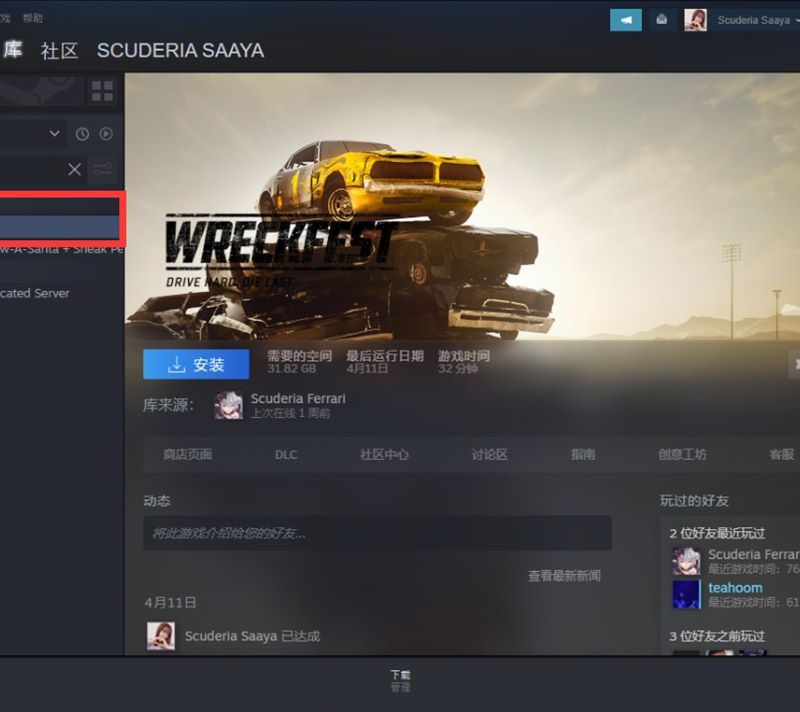800x712 pixels.
Task: Expand the Scuderia Saaya account dropdown
Action: pos(758,20)
